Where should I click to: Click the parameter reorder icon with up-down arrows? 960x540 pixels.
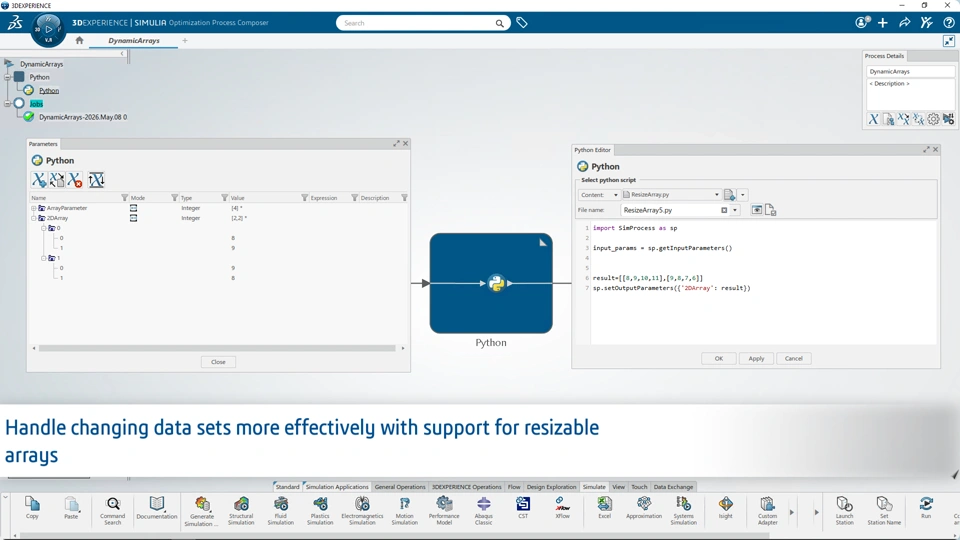[96, 179]
